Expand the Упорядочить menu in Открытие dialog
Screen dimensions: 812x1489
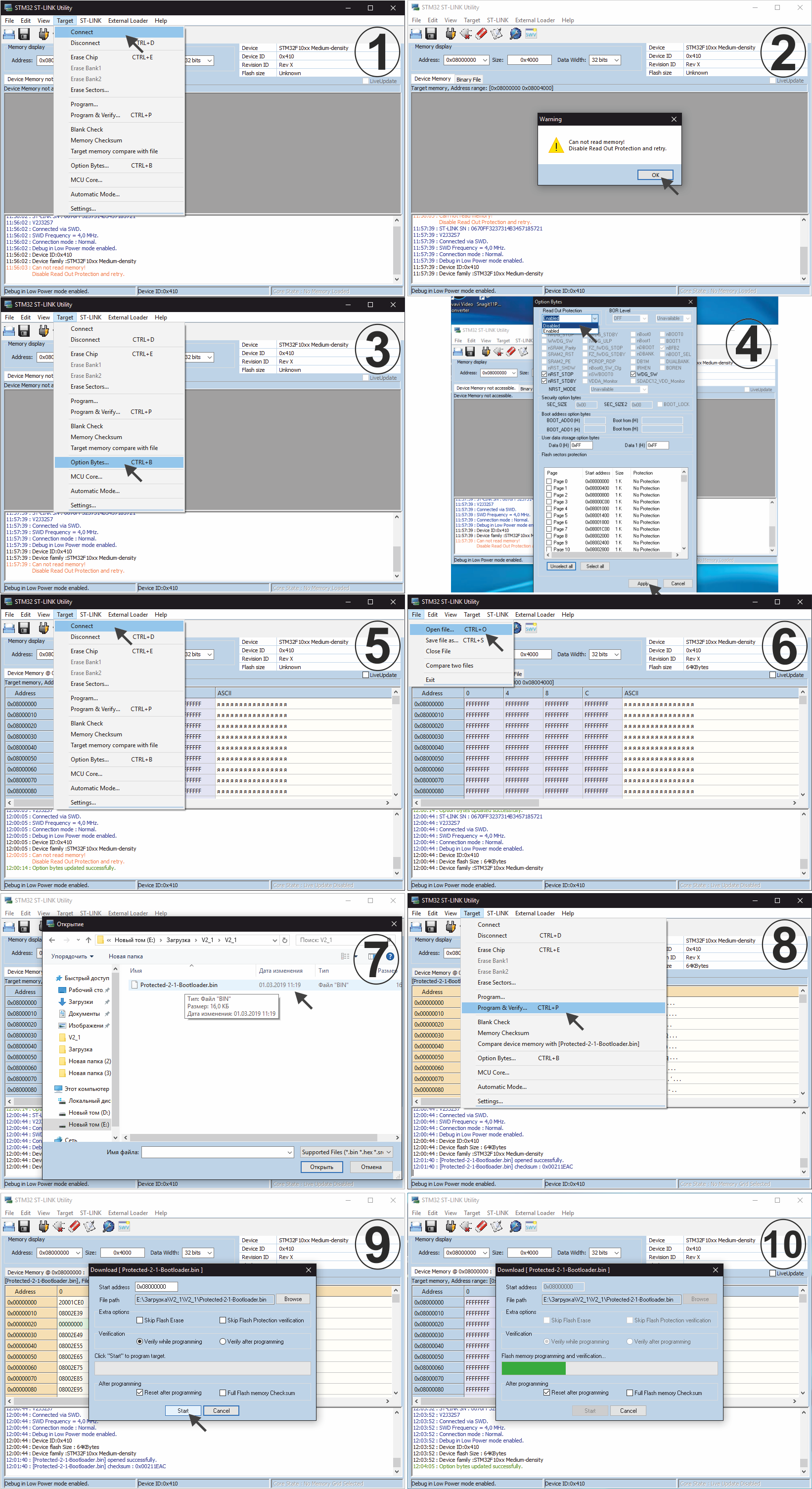(72, 956)
